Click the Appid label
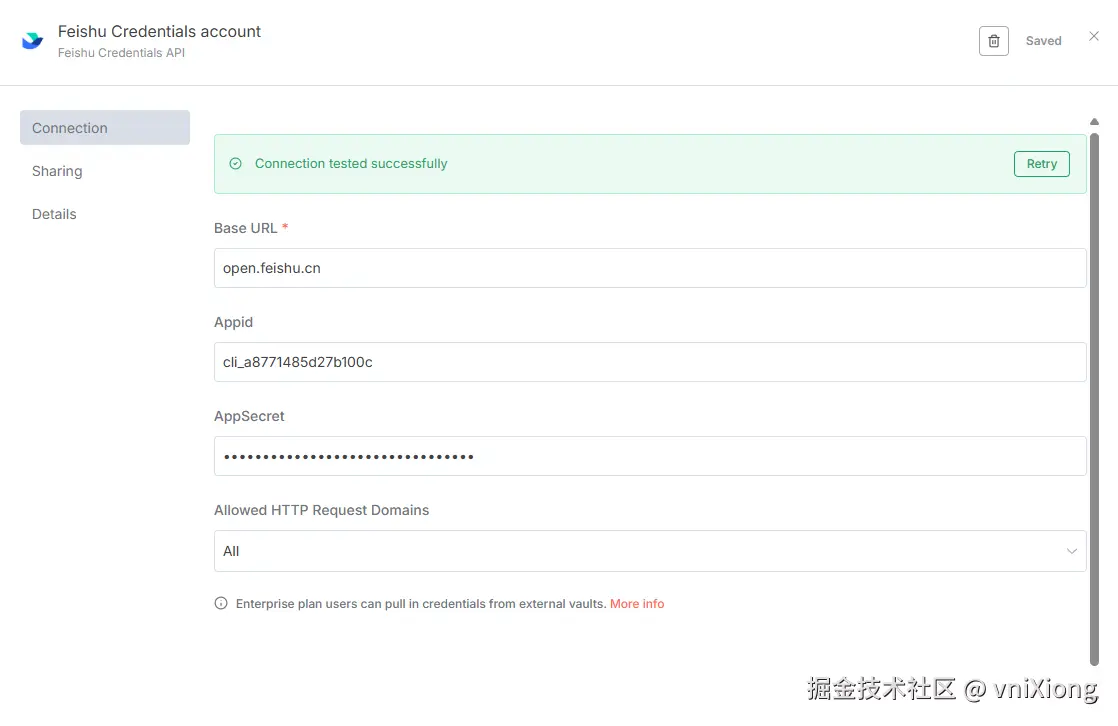Image resolution: width=1118 pixels, height=726 pixels. click(233, 322)
